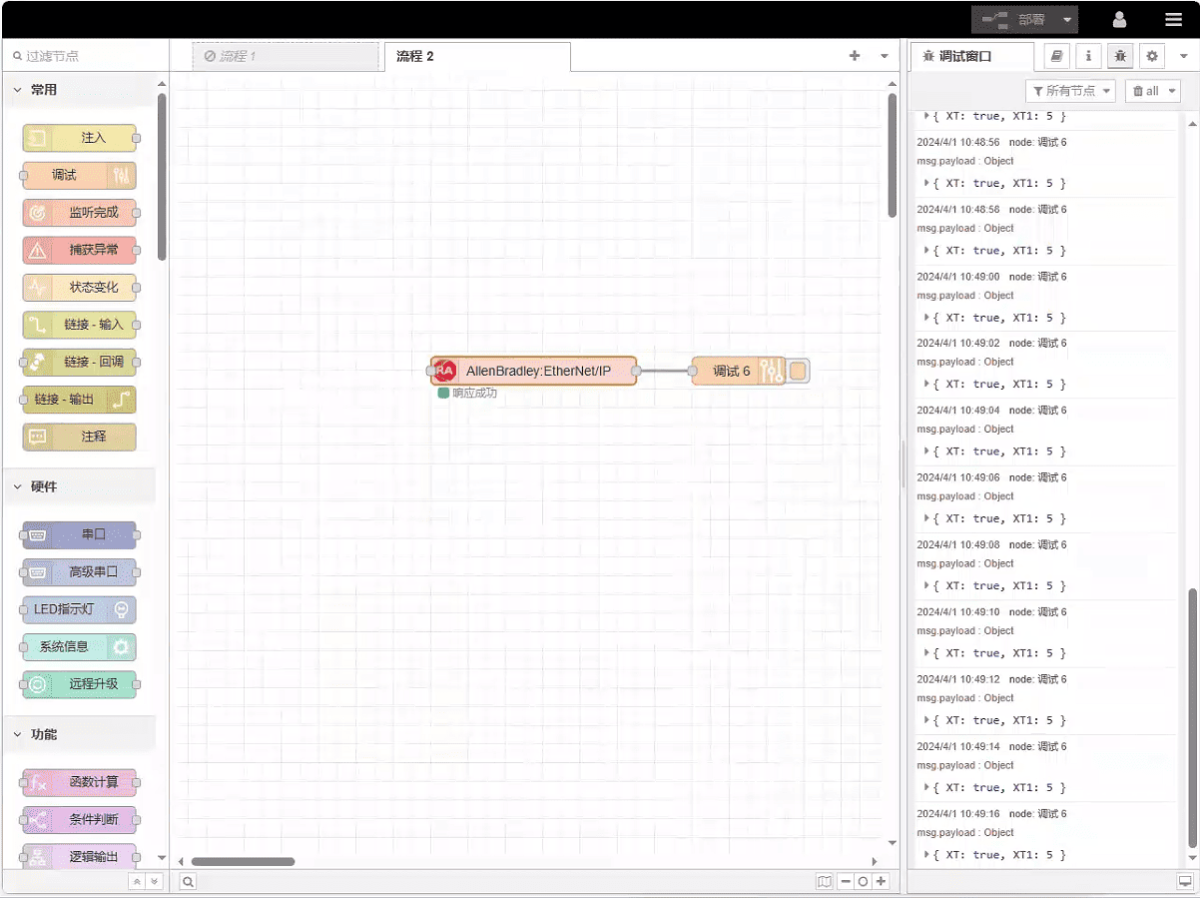Open the help book sidebar tab
The height and width of the screenshot is (898, 1200).
click(1057, 57)
